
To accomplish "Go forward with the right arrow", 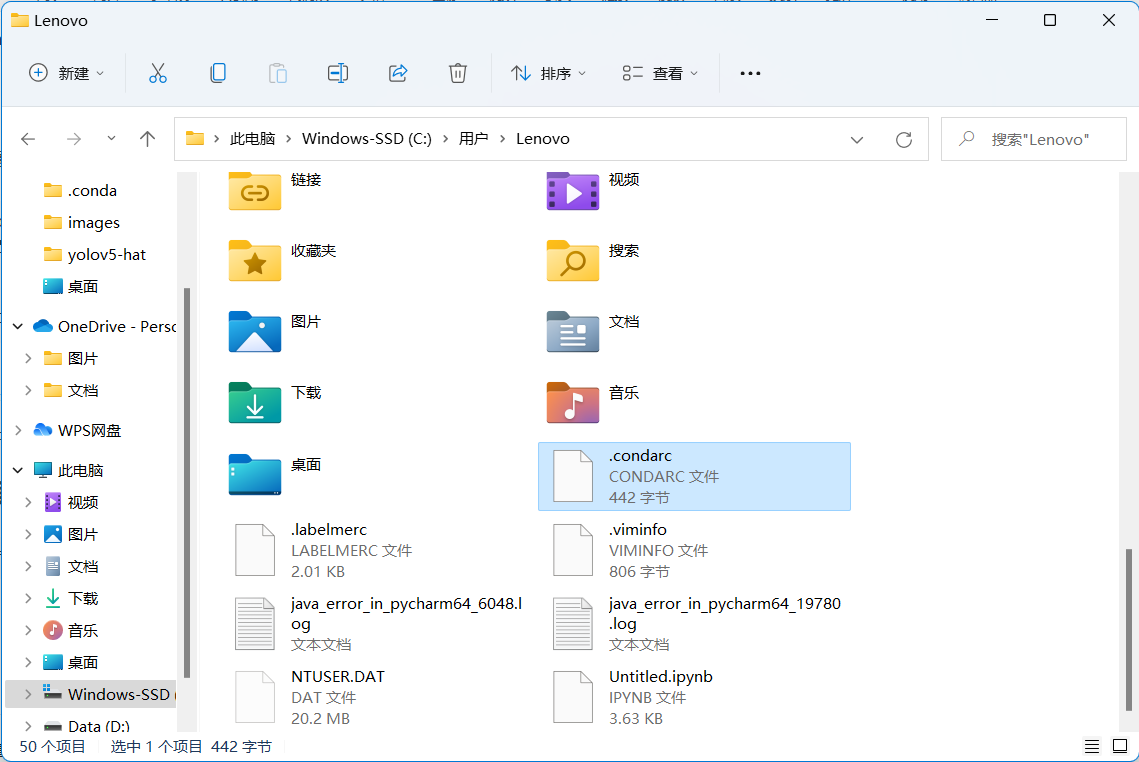I will [74, 139].
